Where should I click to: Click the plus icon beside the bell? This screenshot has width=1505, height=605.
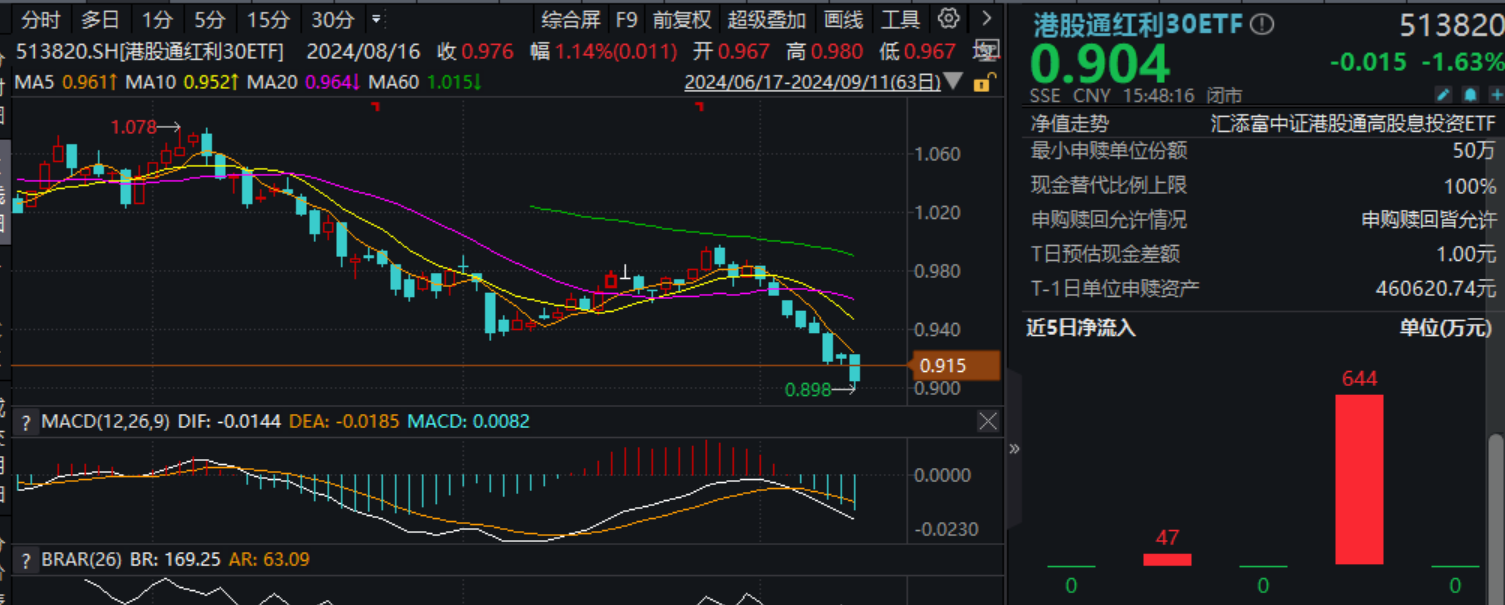coord(1497,94)
